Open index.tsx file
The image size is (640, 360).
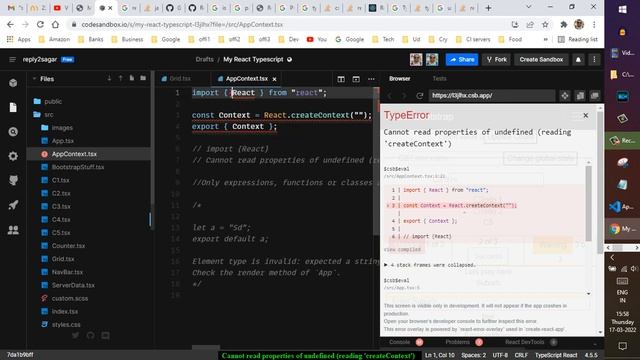click(x=64, y=311)
